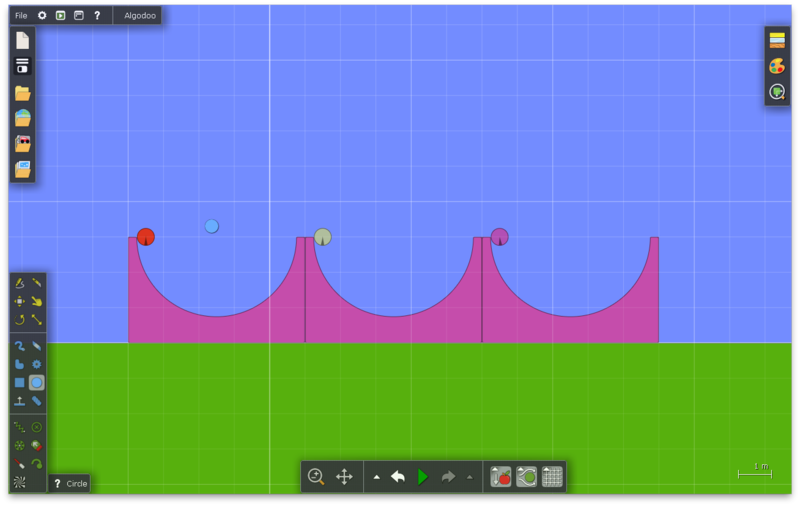Select the Fixate tool

click(37, 427)
